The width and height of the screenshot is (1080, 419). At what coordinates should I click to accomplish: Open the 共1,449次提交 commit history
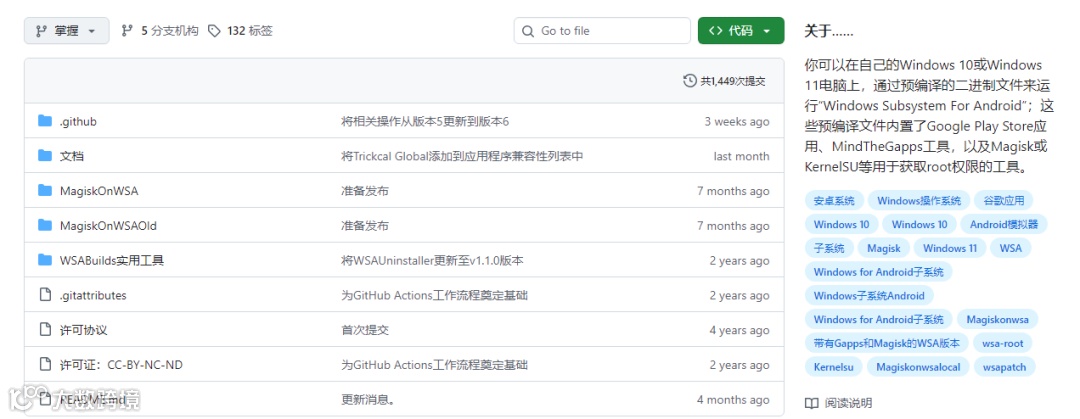point(724,81)
